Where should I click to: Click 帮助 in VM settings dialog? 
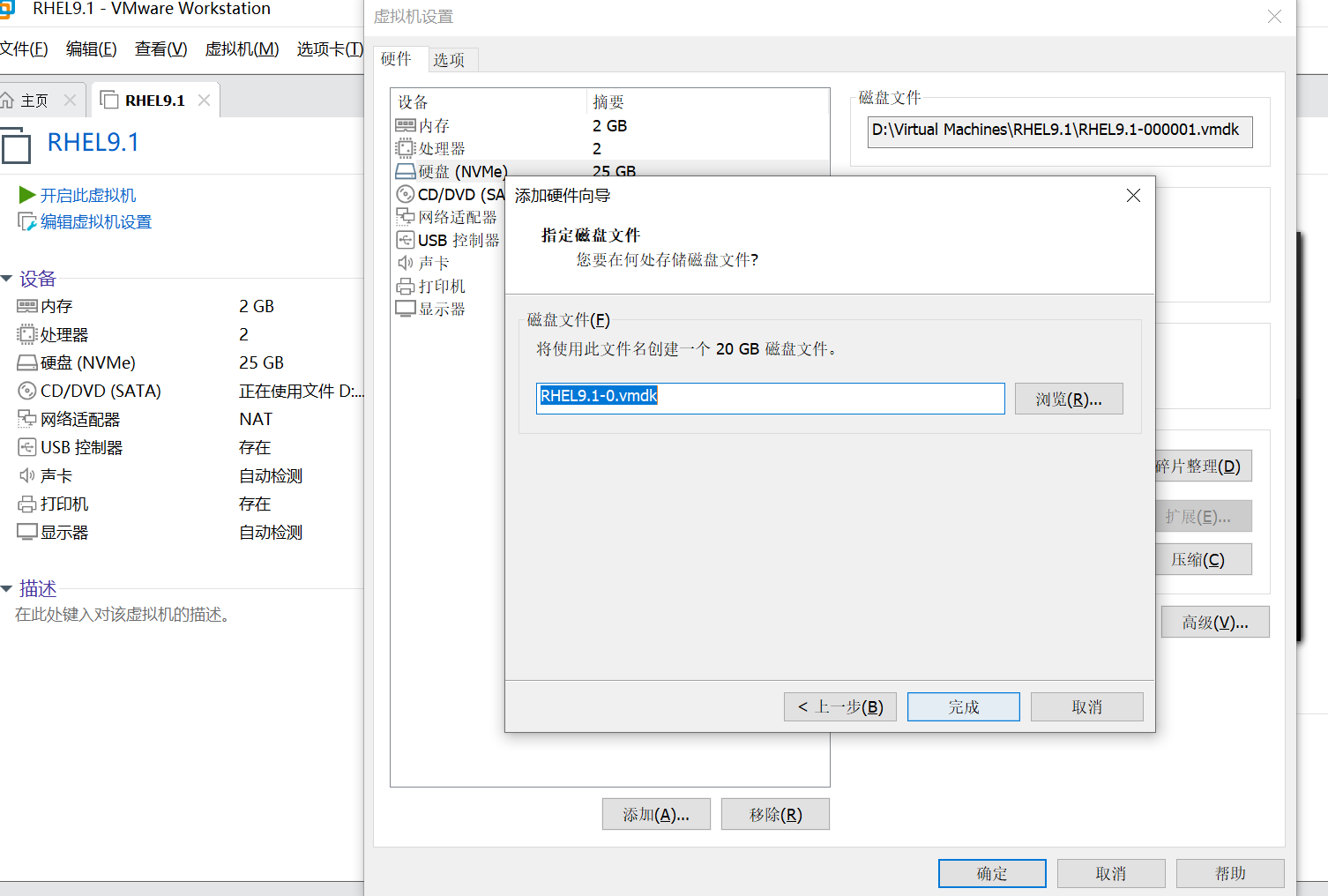tap(1230, 873)
